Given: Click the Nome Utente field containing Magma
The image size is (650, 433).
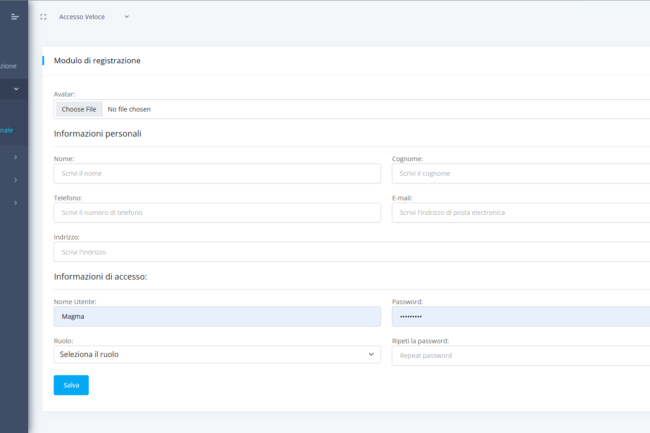Looking at the screenshot, I should [x=217, y=316].
